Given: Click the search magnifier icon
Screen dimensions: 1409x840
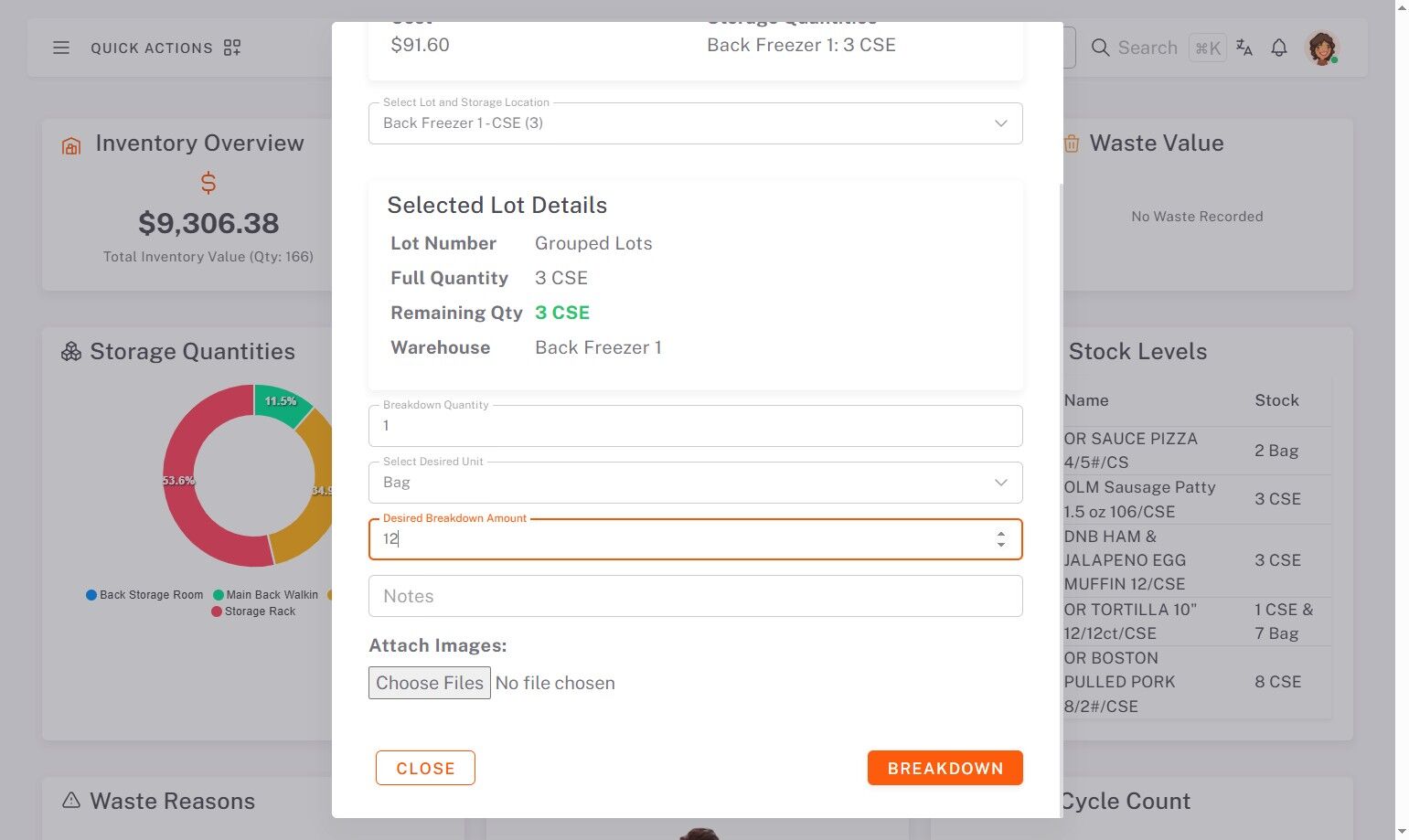Looking at the screenshot, I should pyautogui.click(x=1101, y=48).
